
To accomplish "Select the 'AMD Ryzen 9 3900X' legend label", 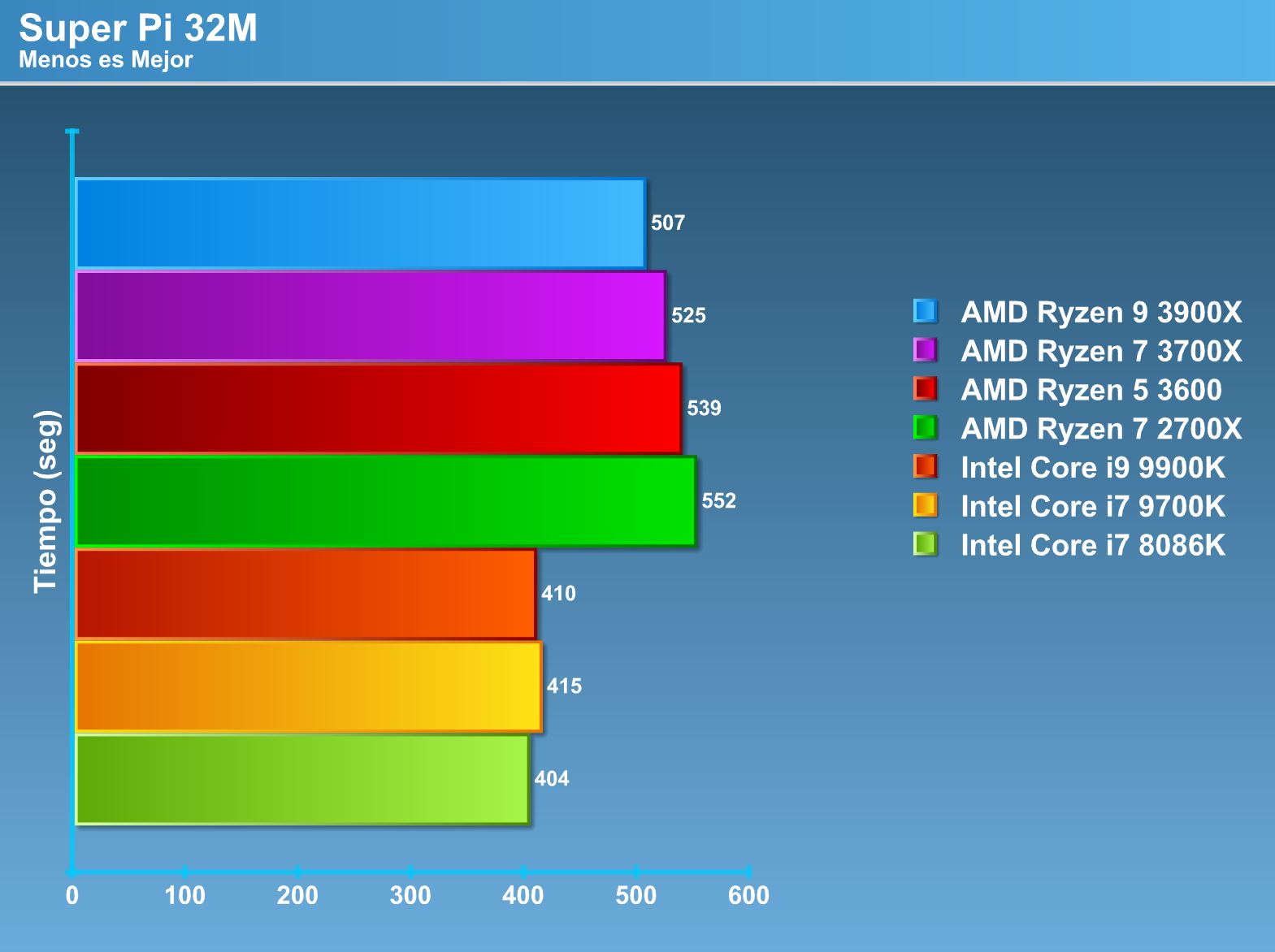I will point(1101,312).
